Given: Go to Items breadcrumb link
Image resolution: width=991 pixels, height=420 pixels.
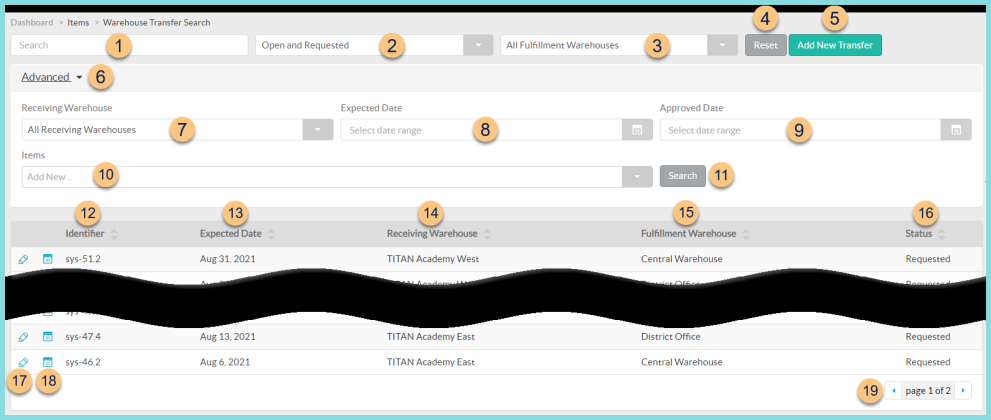Looking at the screenshot, I should pyautogui.click(x=78, y=23).
